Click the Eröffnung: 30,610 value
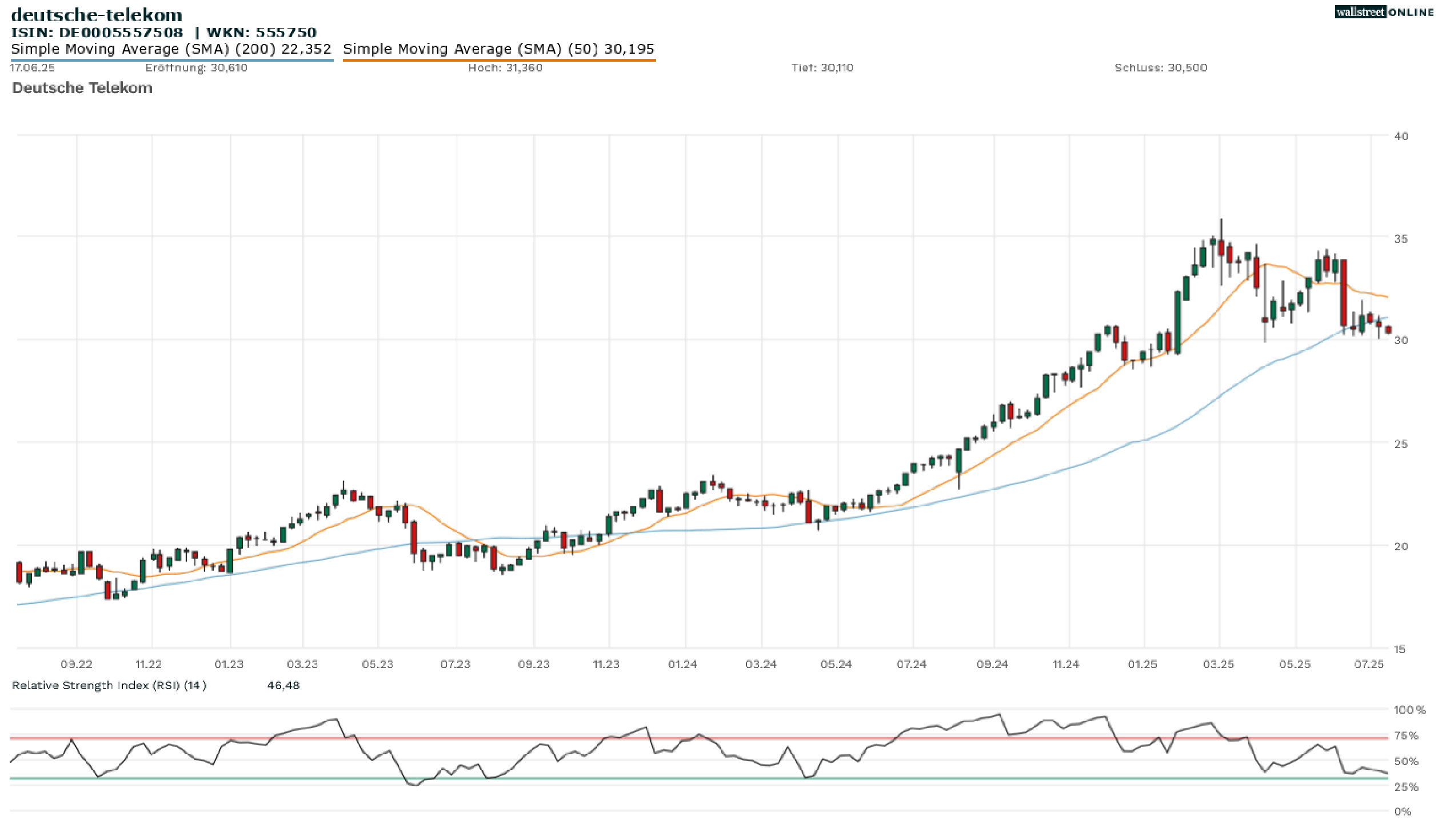Image resolution: width=1442 pixels, height=840 pixels. pos(196,67)
